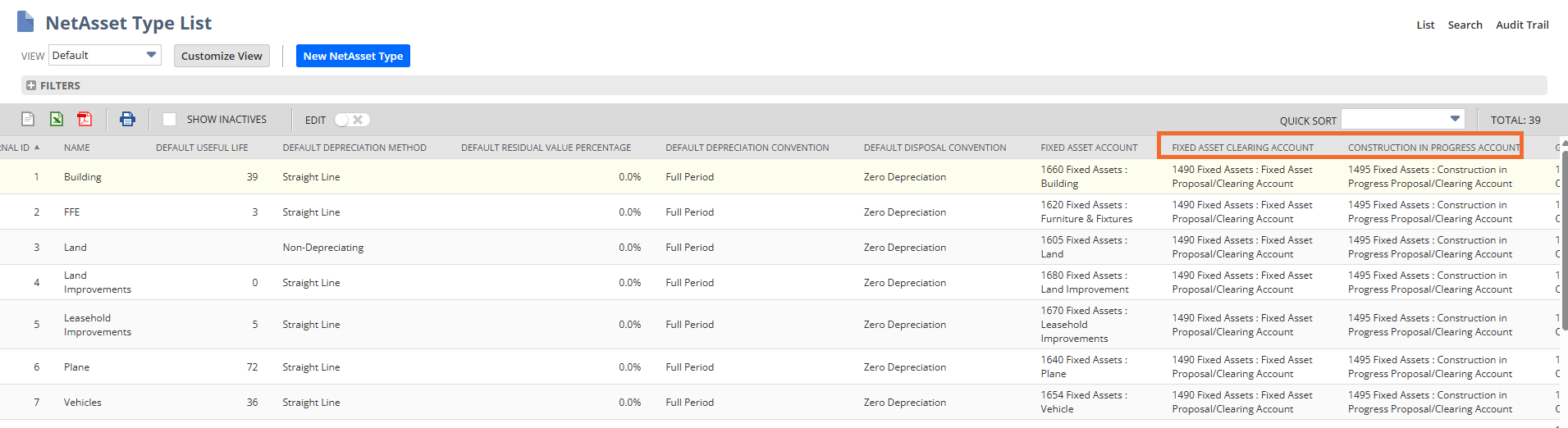Select the Vehicles row name

point(83,403)
